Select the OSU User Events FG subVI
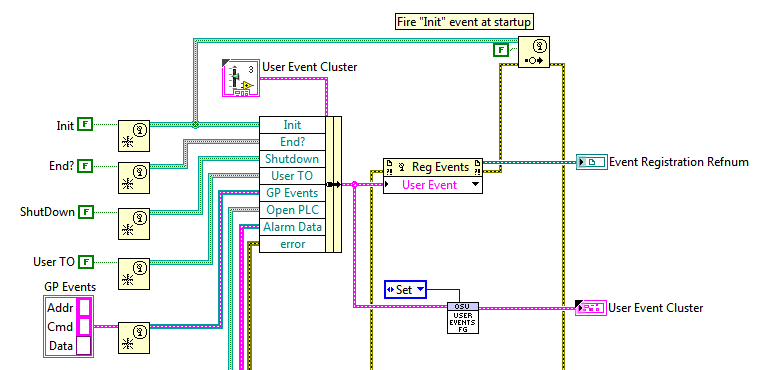The height and width of the screenshot is (370, 761). click(x=463, y=318)
